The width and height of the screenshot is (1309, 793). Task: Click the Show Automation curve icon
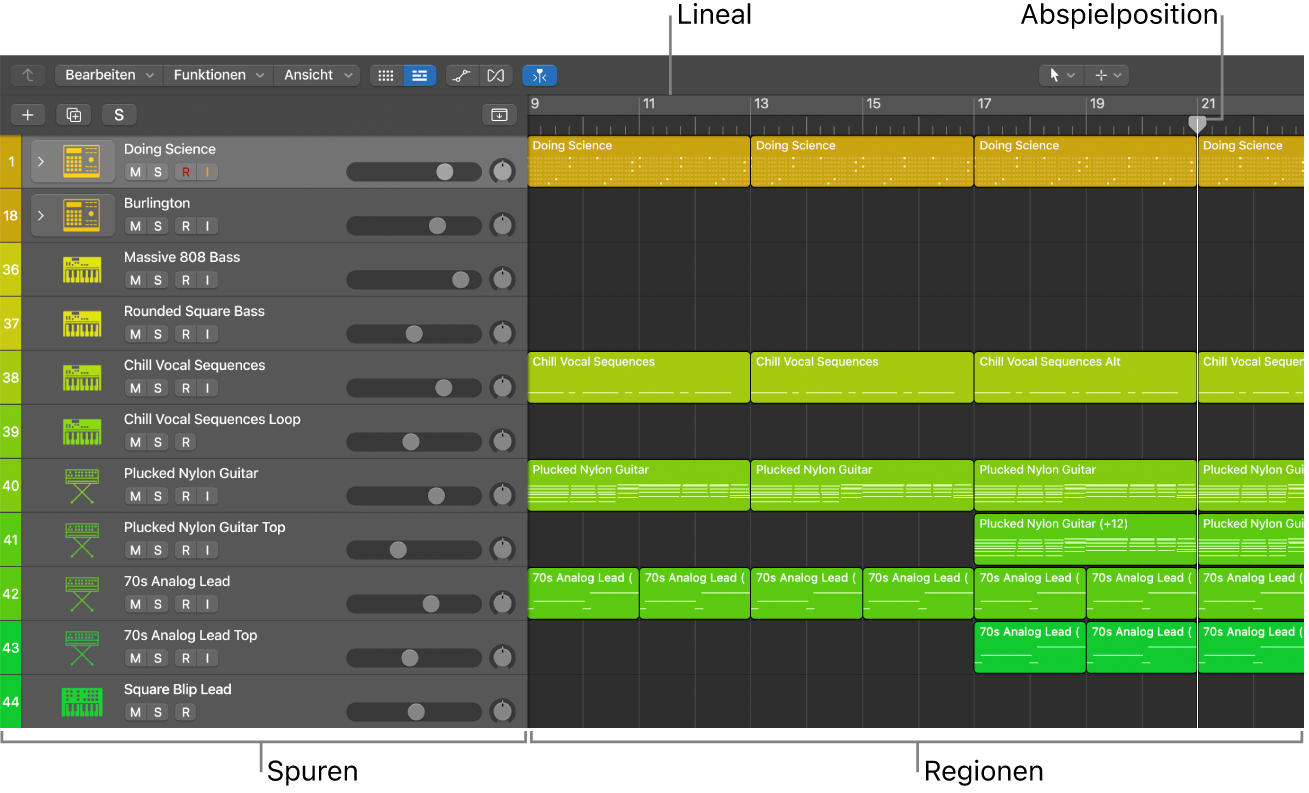[461, 75]
